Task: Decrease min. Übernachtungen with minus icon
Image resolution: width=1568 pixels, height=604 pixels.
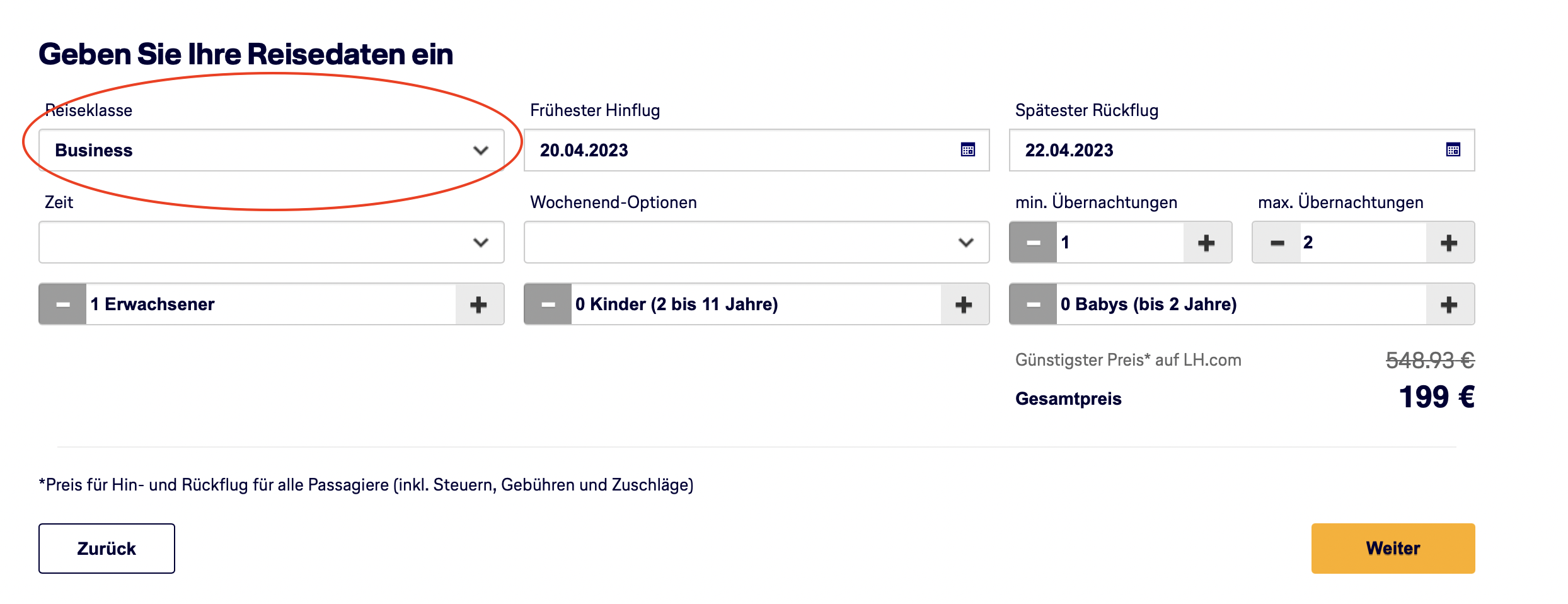Action: 1033,243
